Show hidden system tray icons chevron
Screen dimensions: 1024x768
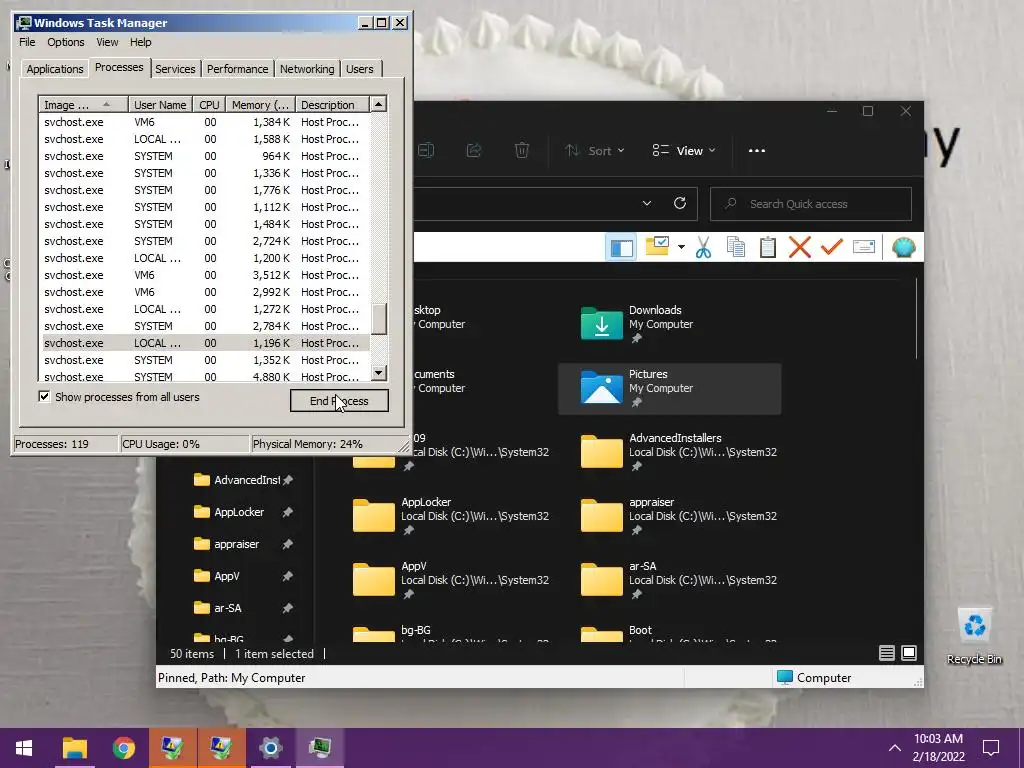pyautogui.click(x=895, y=748)
